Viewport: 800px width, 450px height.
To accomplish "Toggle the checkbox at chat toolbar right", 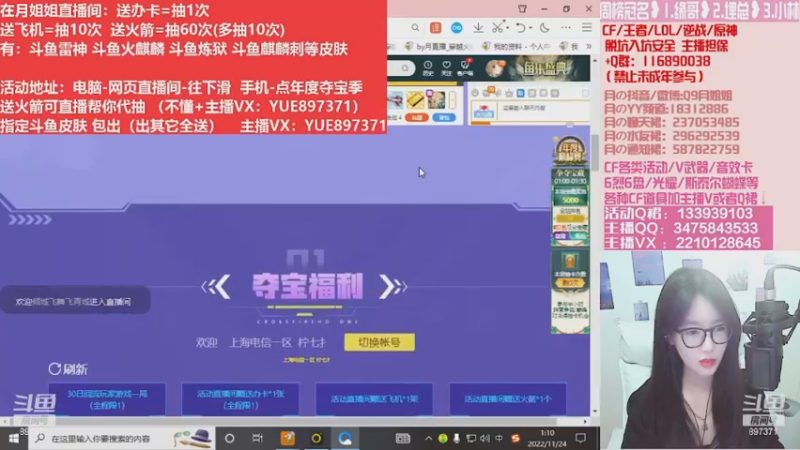I will [585, 93].
